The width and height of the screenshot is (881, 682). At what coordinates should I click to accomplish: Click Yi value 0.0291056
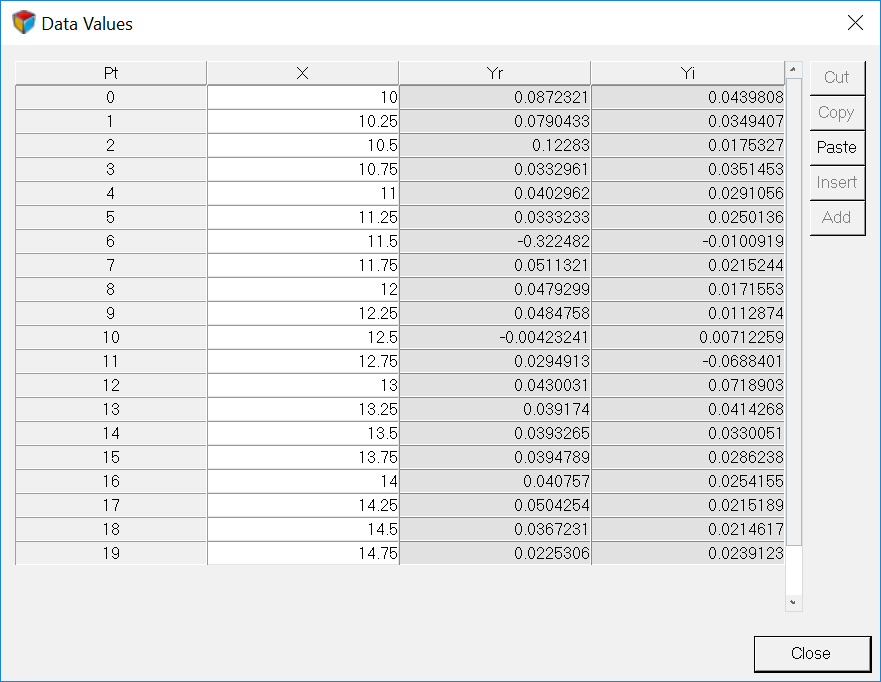(x=688, y=193)
